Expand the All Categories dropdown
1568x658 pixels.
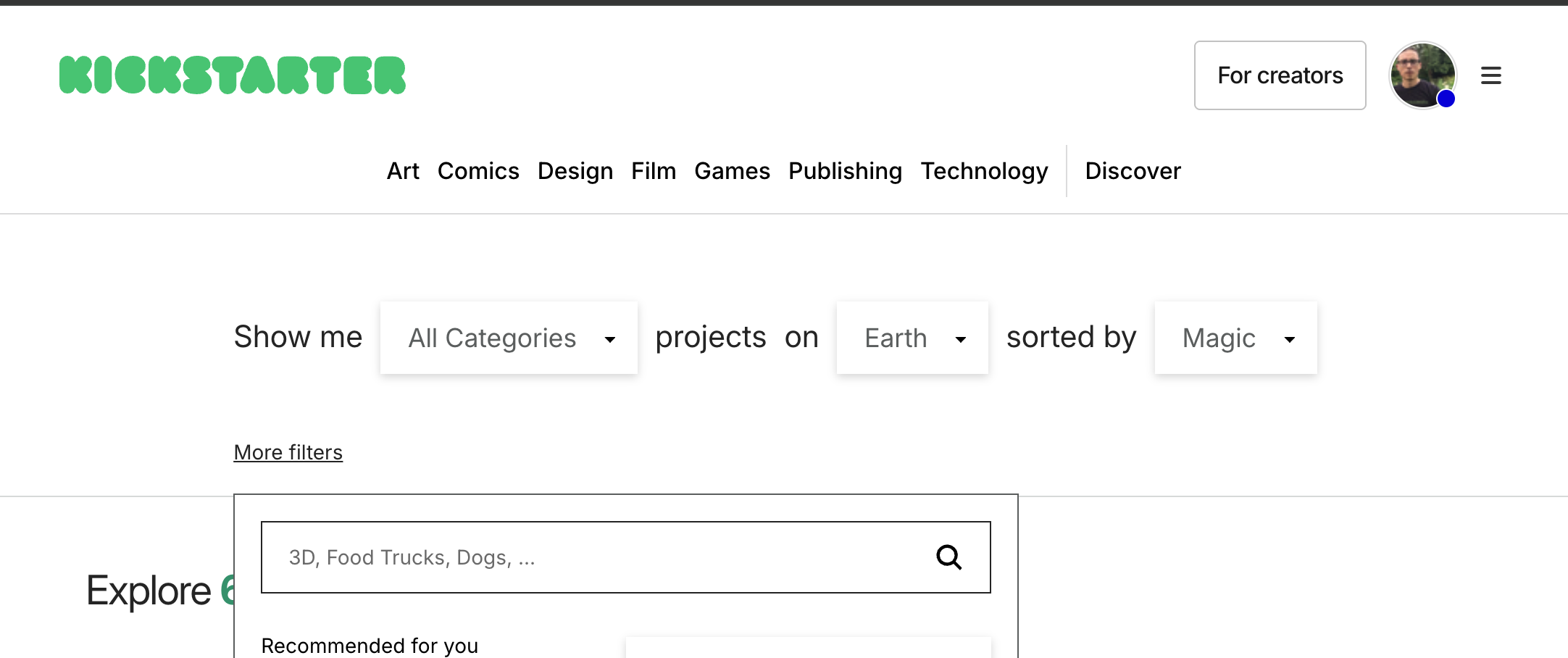(x=509, y=338)
